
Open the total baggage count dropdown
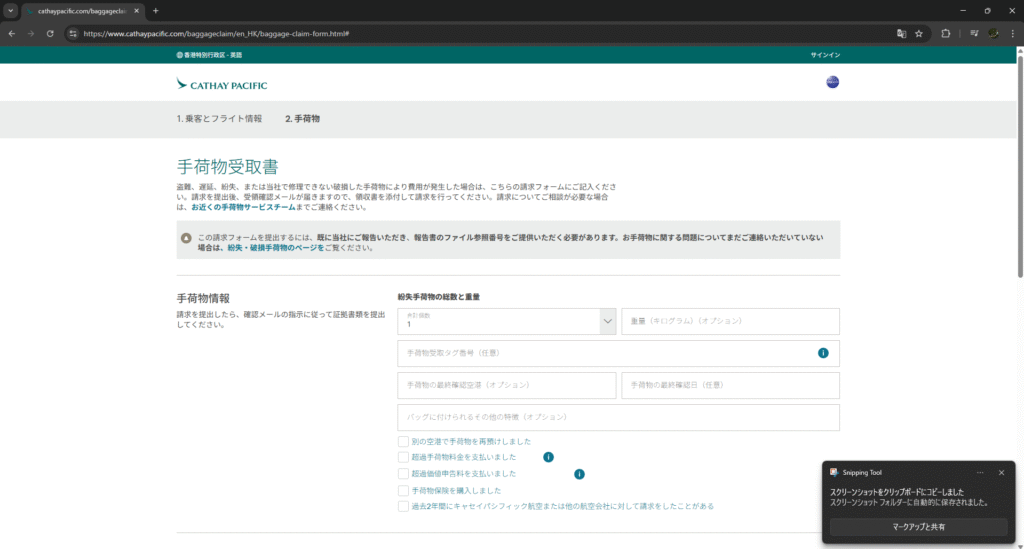coord(607,321)
